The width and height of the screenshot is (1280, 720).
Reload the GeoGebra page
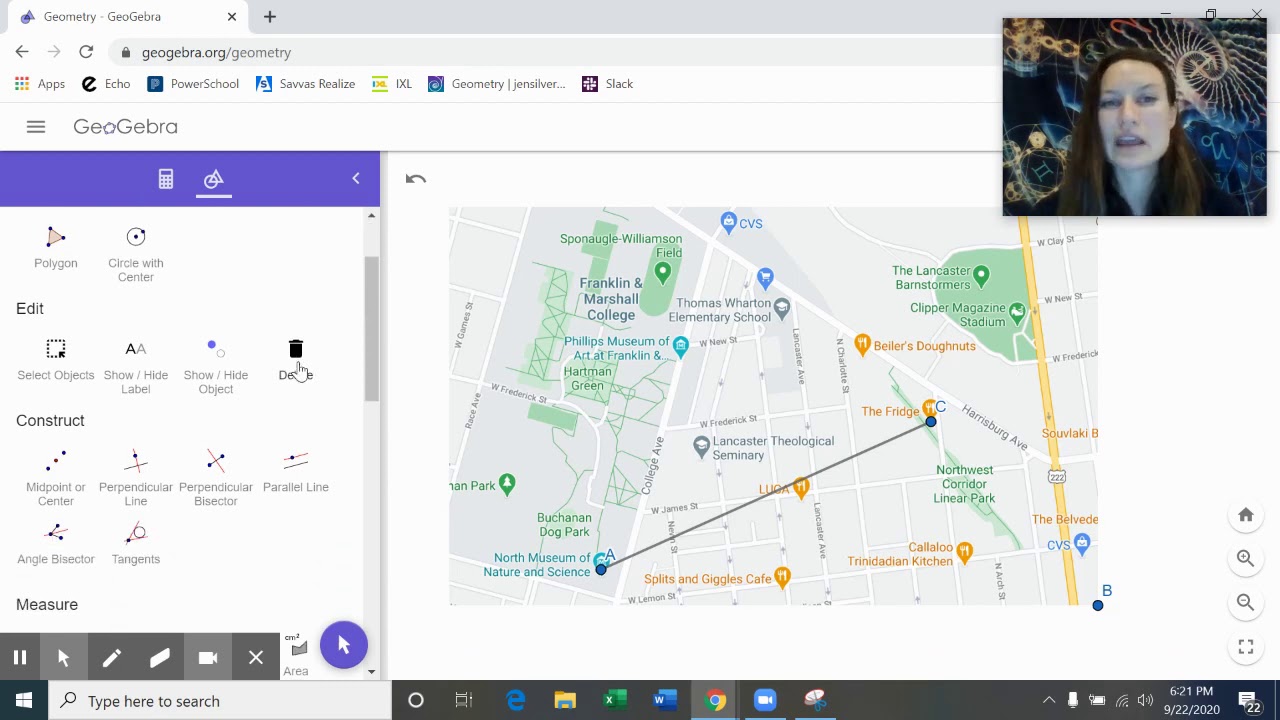point(86,52)
